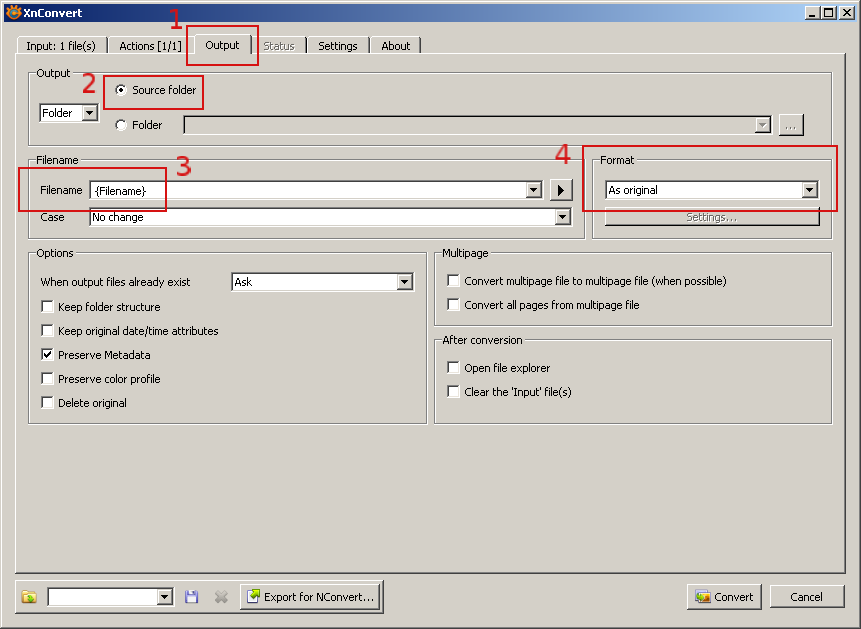Screen dimensions: 861x629
Task: Delete preset with the gray X icon
Action: [221, 597]
